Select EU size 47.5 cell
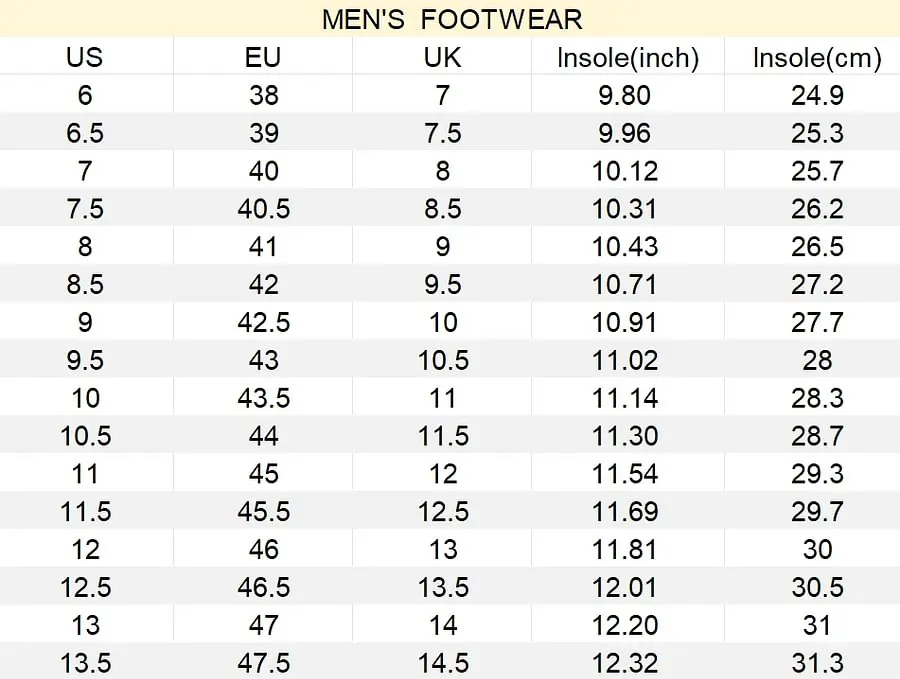Image resolution: width=900 pixels, height=679 pixels. point(263,662)
